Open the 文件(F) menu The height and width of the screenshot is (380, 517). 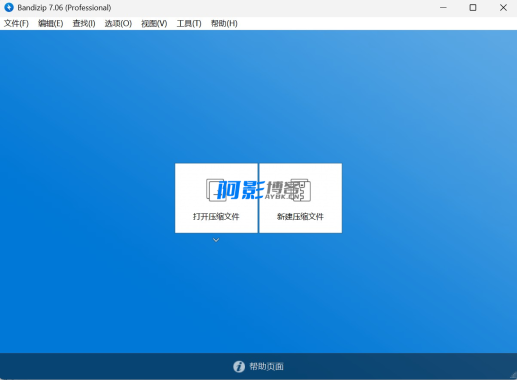tap(16, 23)
